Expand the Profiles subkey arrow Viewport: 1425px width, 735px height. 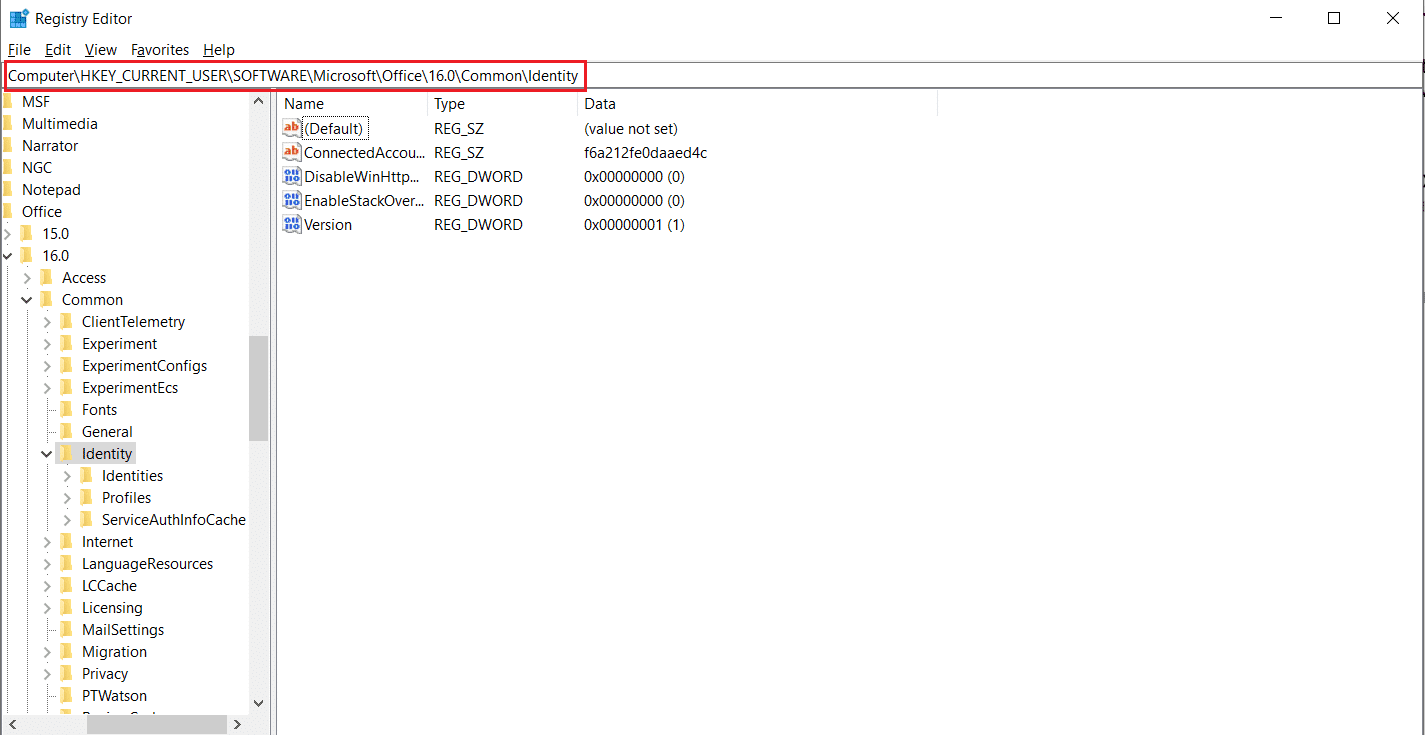(x=67, y=498)
